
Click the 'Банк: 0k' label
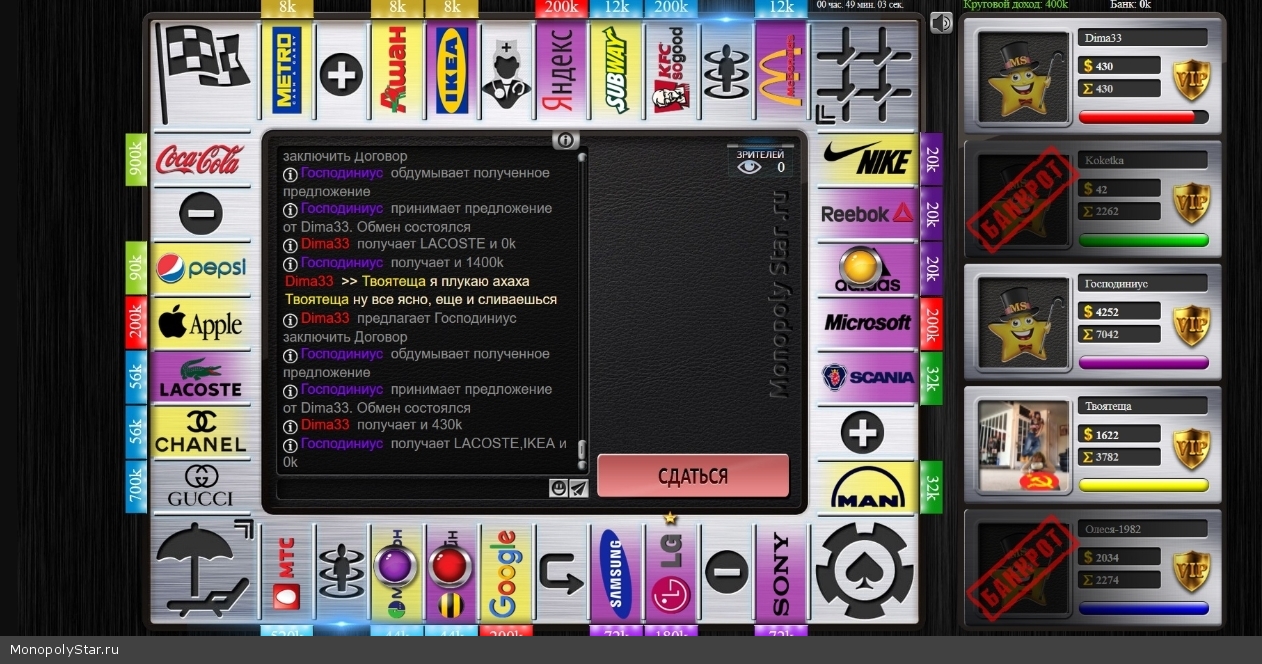click(x=1131, y=5)
